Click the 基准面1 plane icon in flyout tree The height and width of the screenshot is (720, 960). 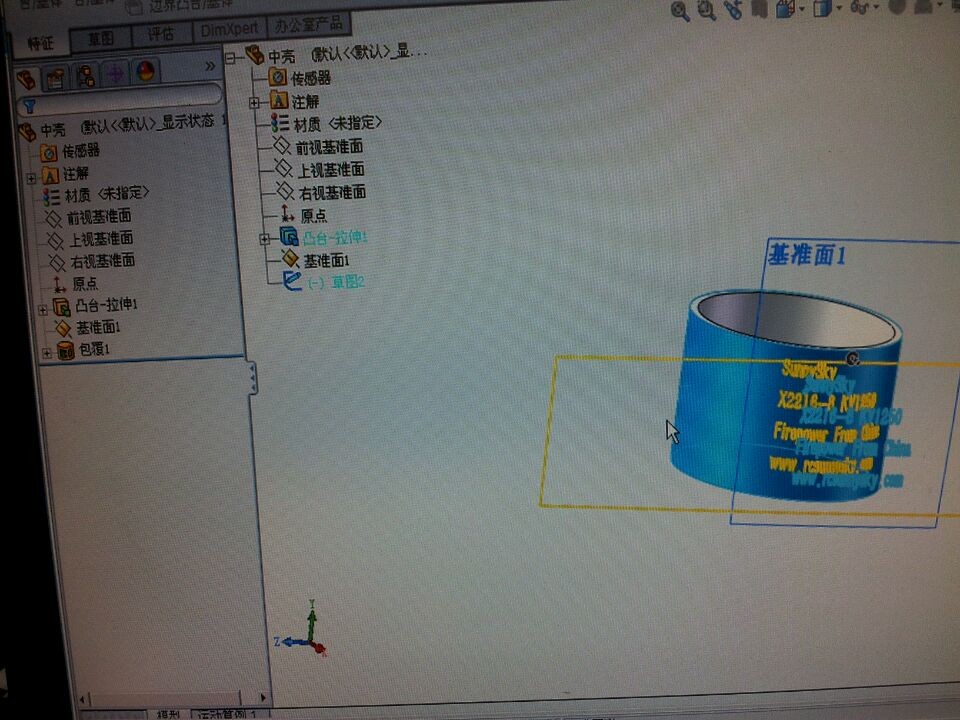pyautogui.click(x=290, y=259)
